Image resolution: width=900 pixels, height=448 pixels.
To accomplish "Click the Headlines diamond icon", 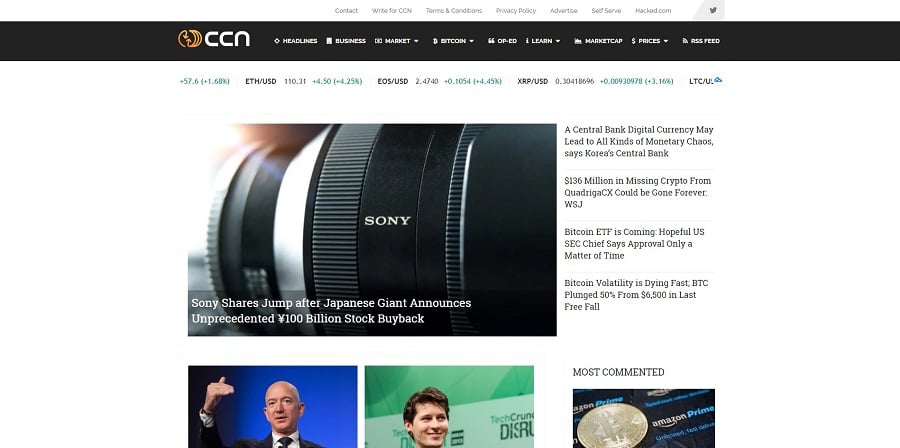I will pos(277,41).
